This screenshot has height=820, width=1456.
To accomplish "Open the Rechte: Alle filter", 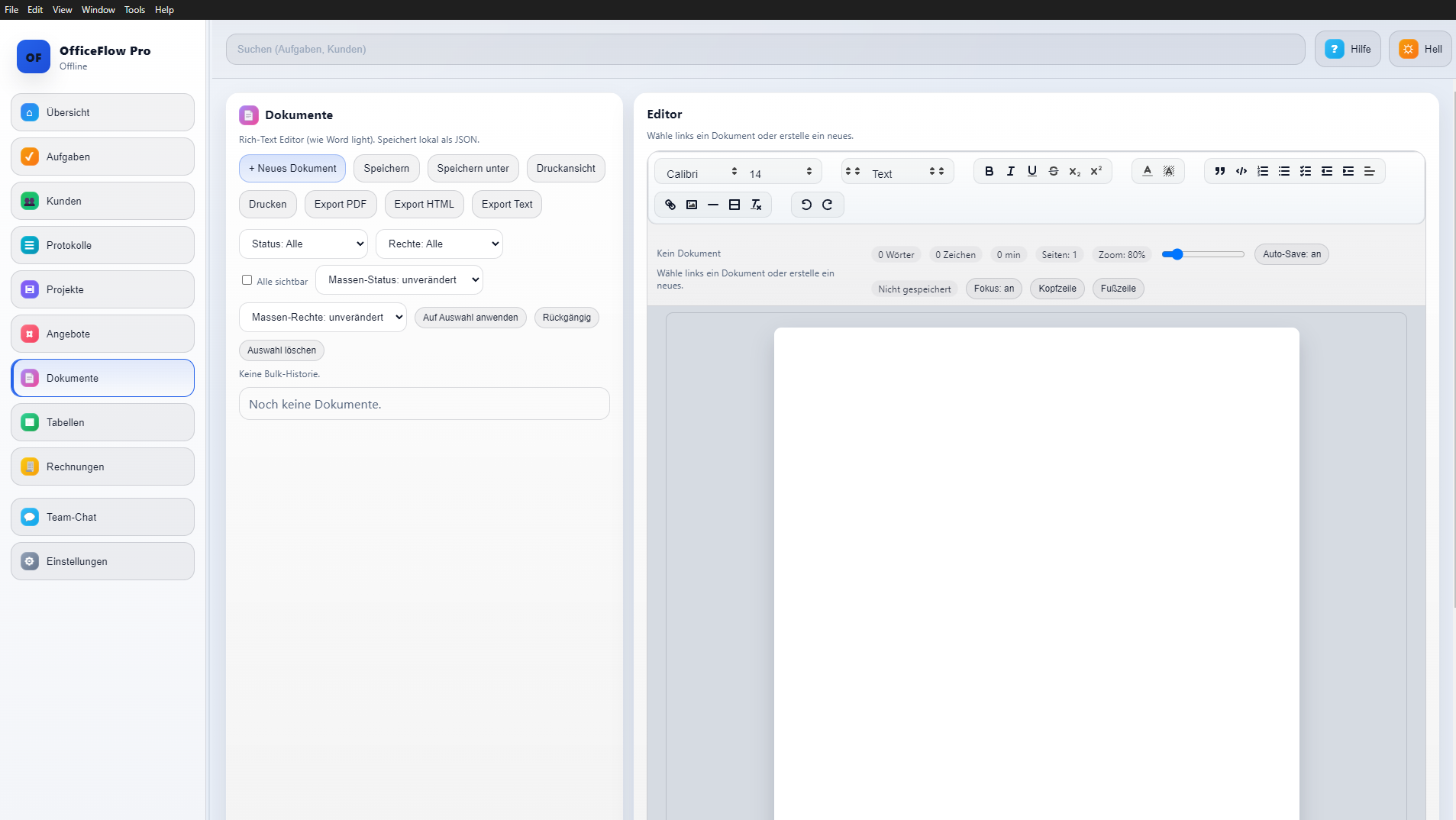I will 439,244.
